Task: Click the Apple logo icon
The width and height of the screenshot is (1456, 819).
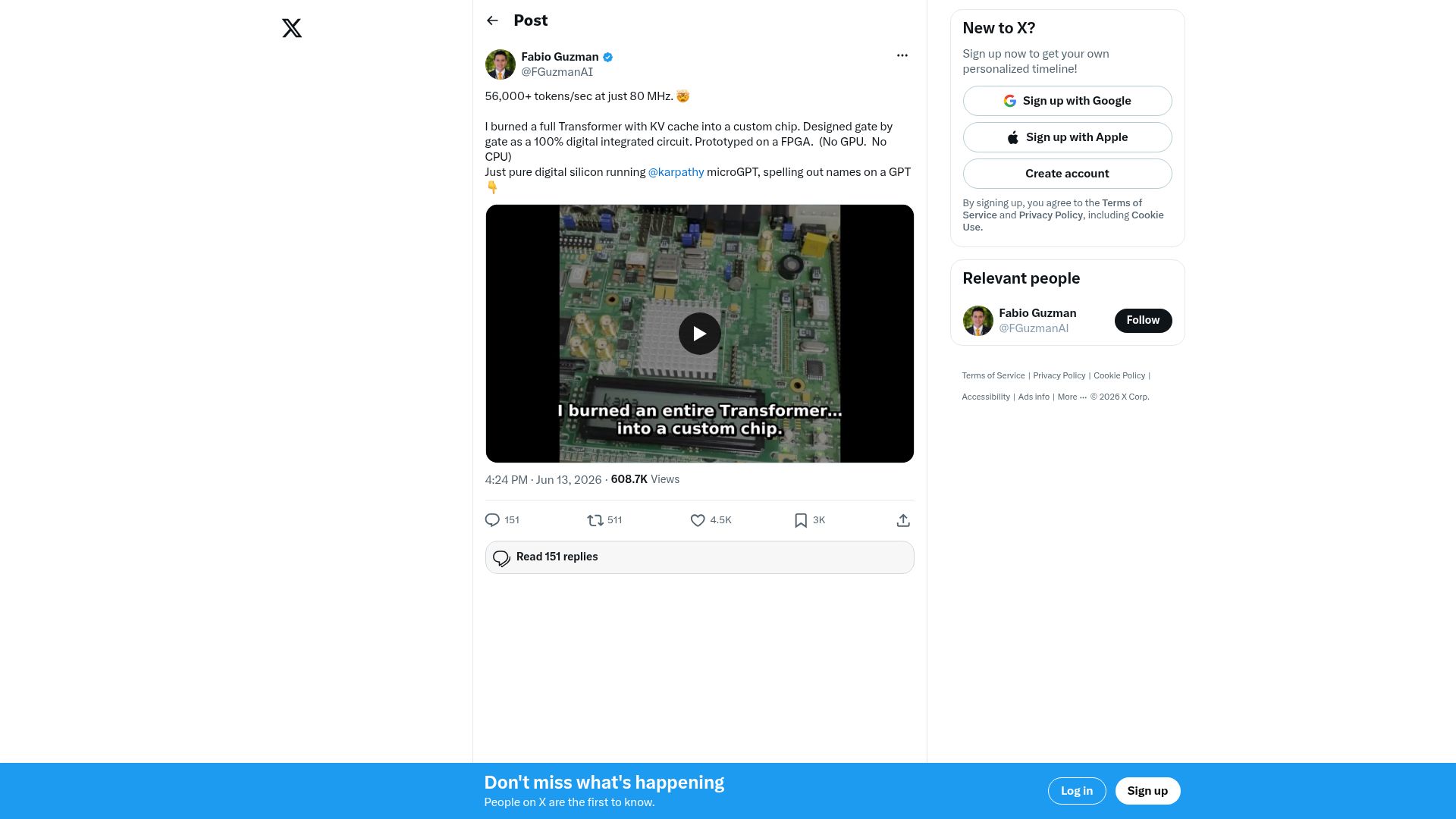Action: click(x=1012, y=137)
